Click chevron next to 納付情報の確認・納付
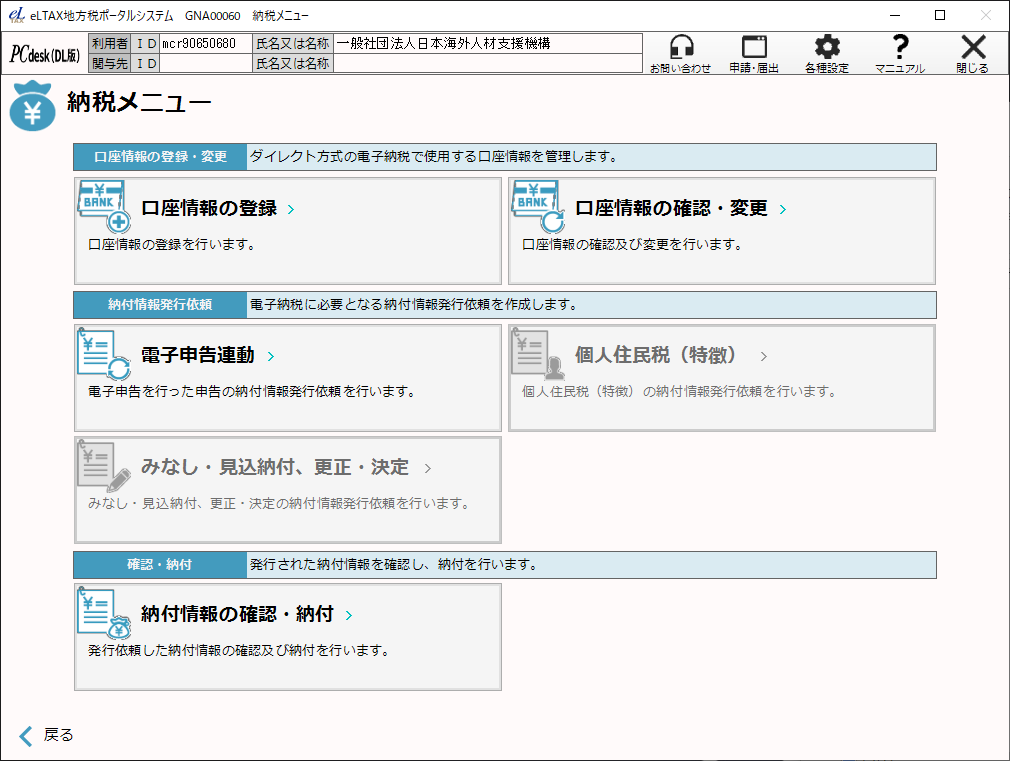This screenshot has height=761, width=1010. 348,615
